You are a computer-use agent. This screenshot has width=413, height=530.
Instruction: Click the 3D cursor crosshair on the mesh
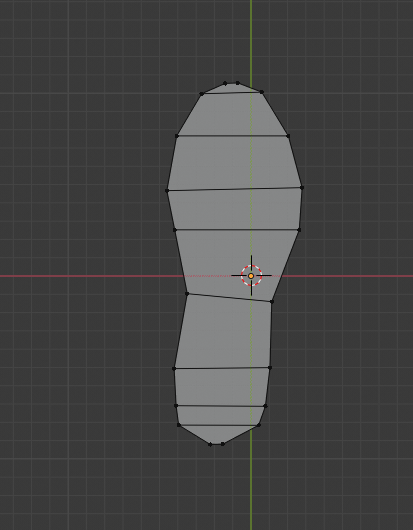[x=251, y=276]
